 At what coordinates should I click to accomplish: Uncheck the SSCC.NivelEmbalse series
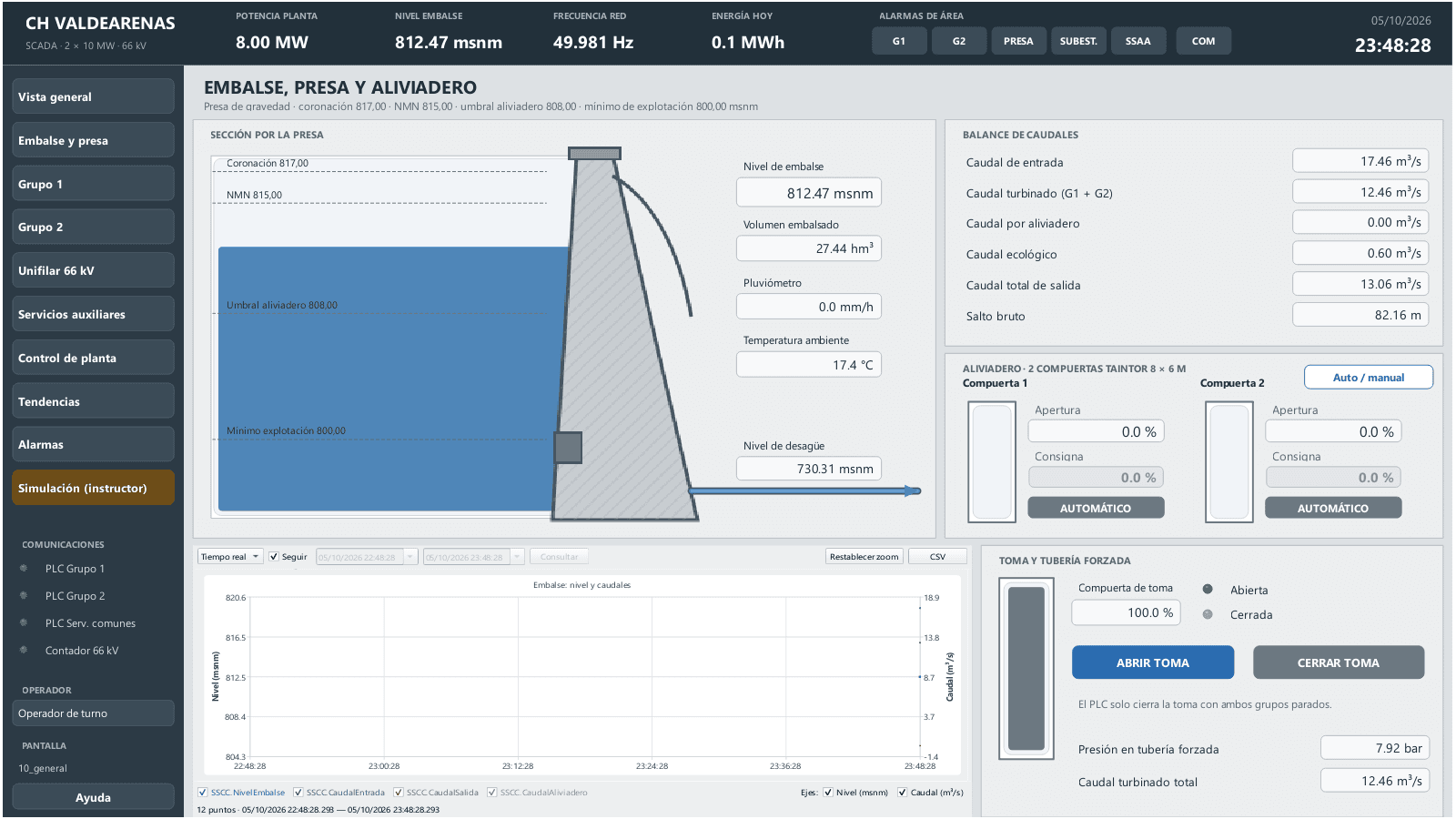coord(203,793)
